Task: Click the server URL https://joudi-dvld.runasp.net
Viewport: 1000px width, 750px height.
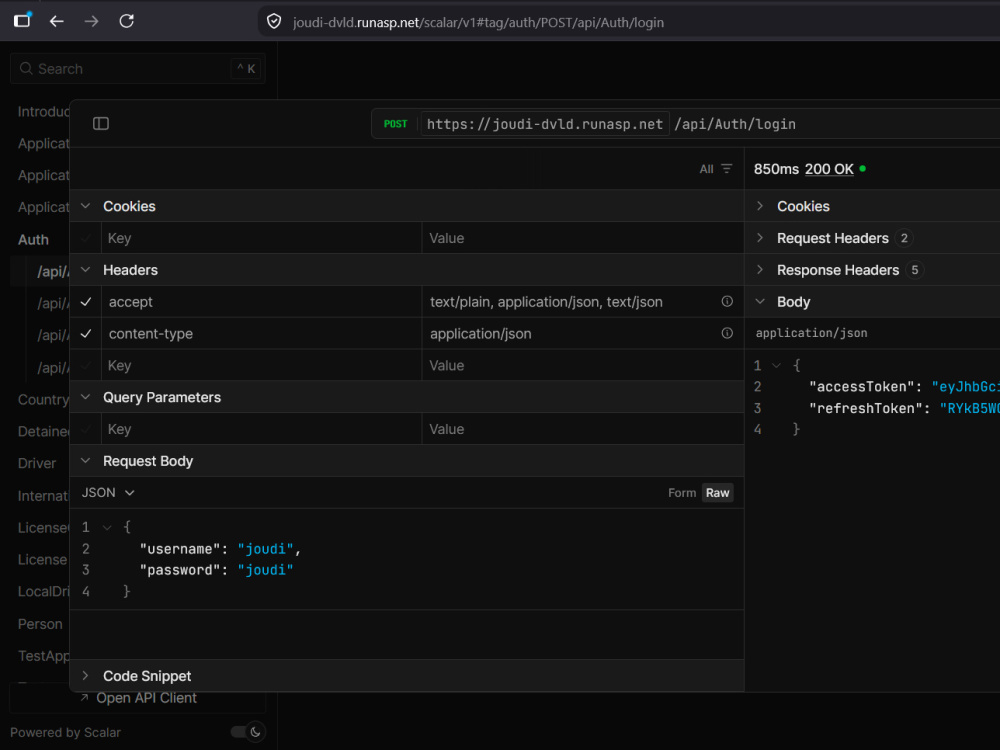Action: pos(545,124)
